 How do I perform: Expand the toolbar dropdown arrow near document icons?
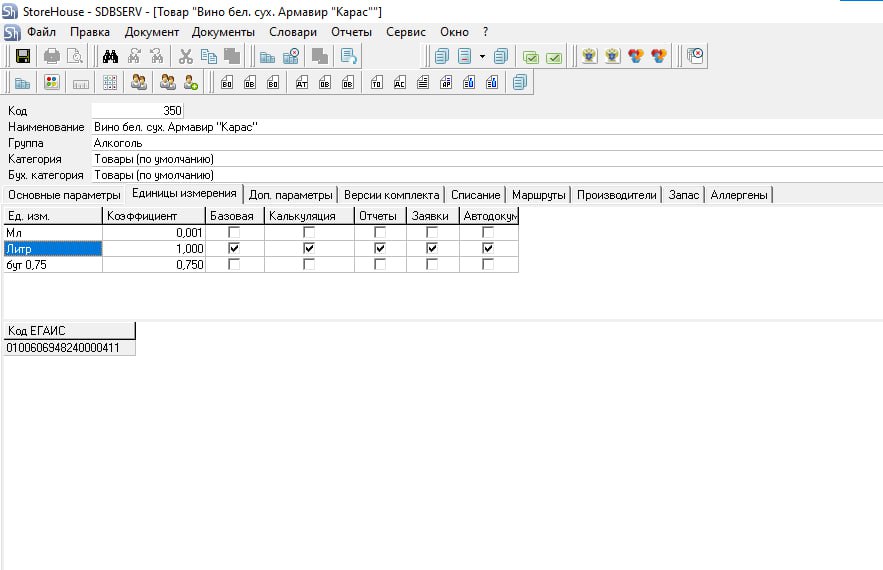point(481,57)
